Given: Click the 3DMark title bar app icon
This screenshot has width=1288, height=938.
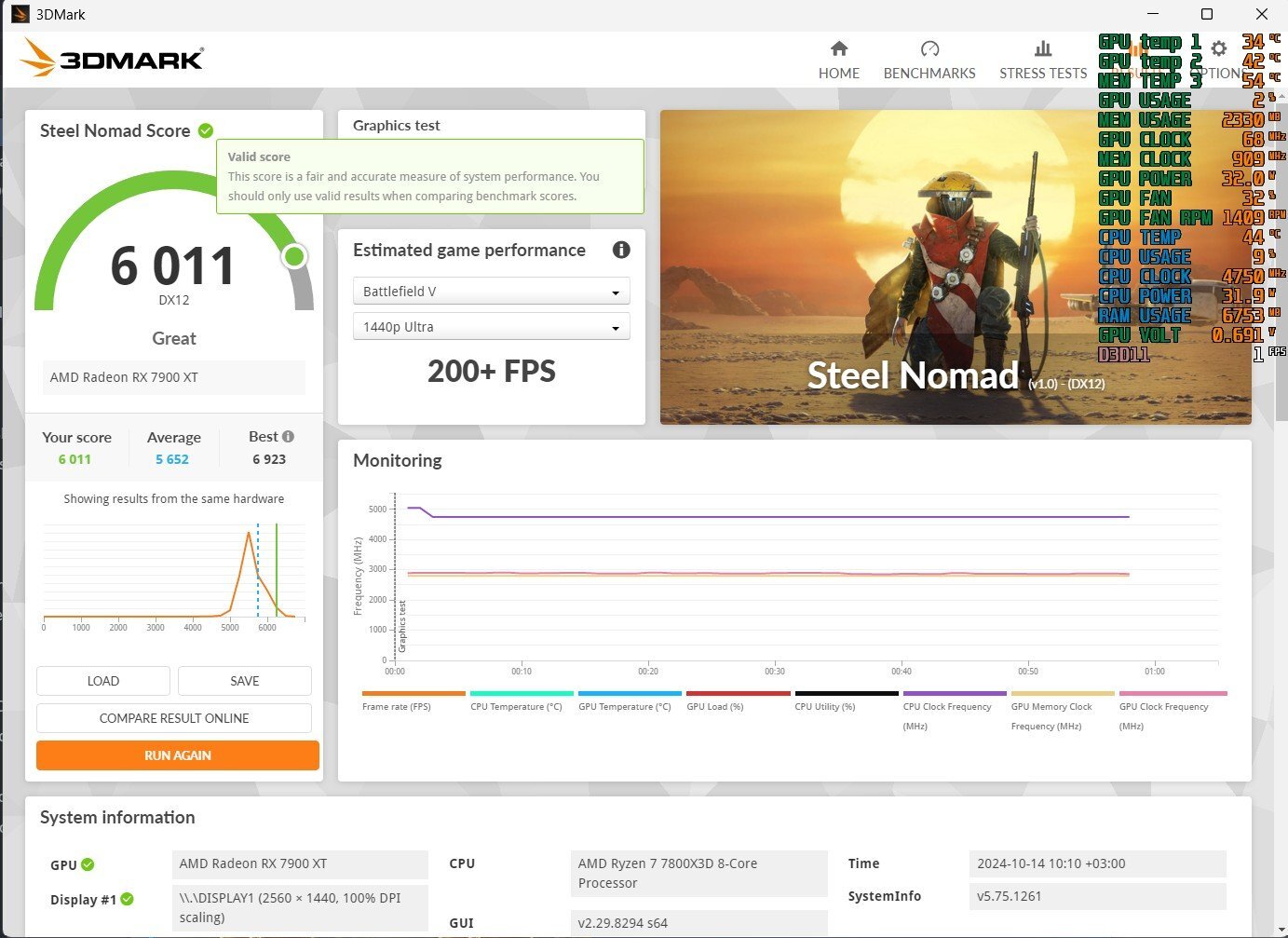Looking at the screenshot, I should [x=20, y=14].
